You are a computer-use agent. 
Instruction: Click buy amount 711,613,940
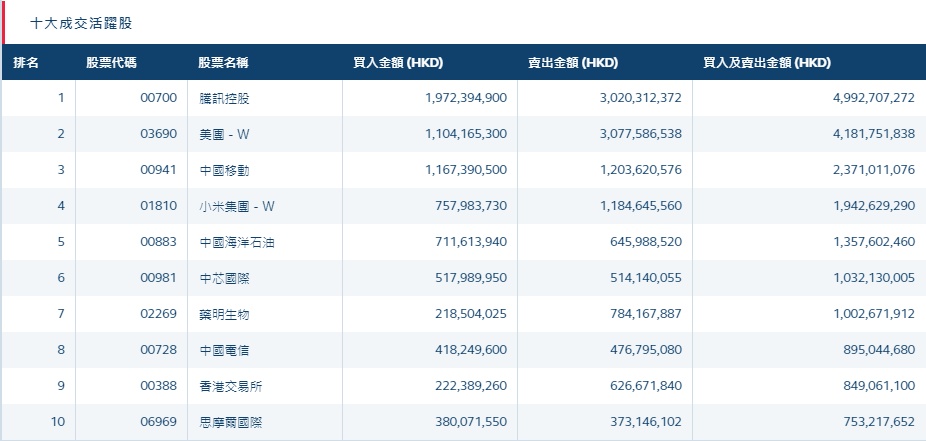click(x=471, y=242)
